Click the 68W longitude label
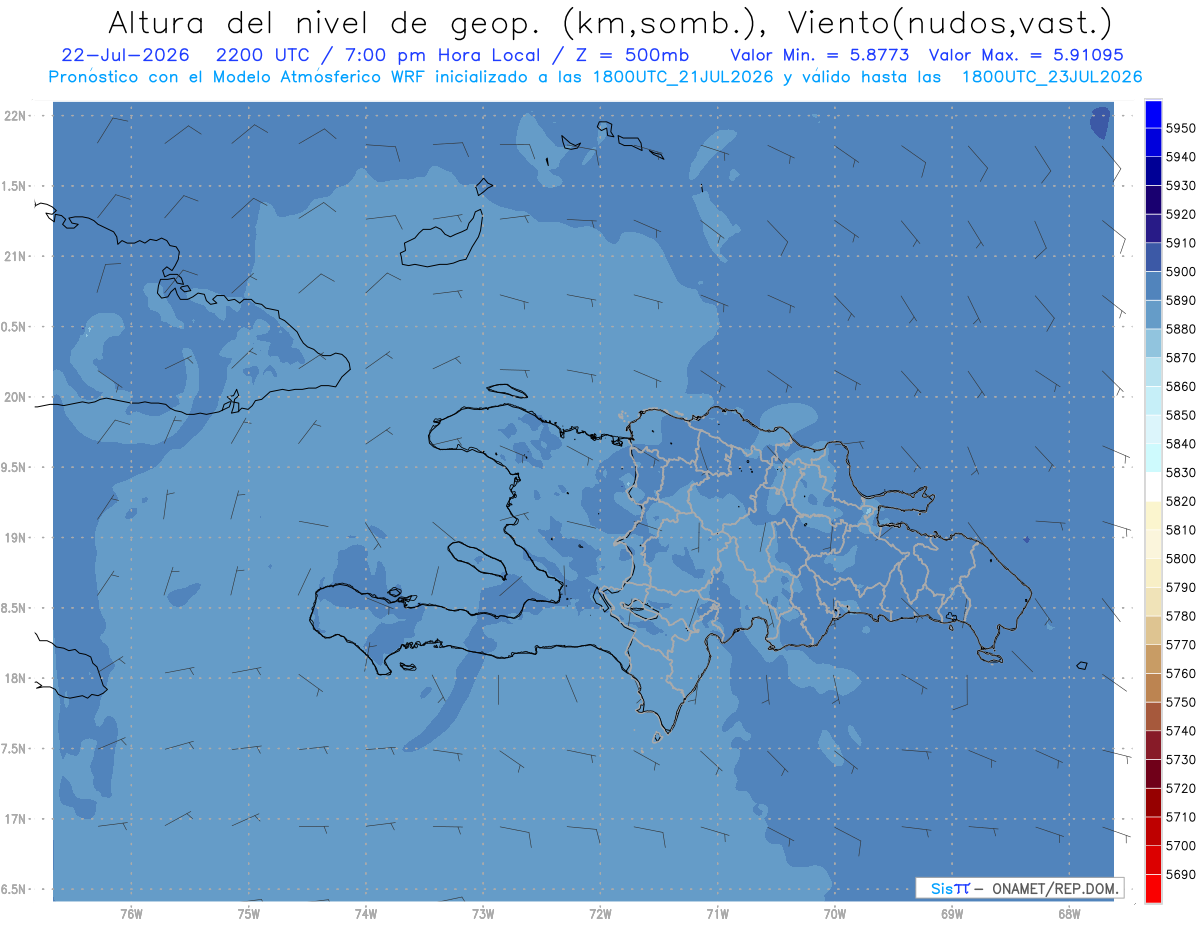The height and width of the screenshot is (927, 1200). (1069, 914)
